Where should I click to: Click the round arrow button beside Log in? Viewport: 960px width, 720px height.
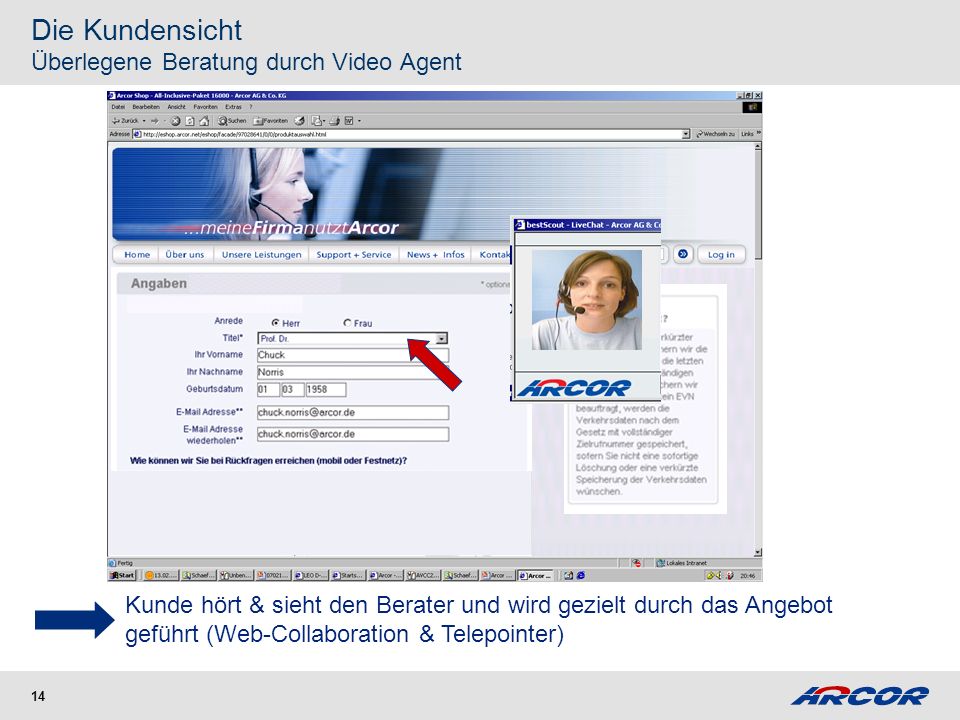click(683, 254)
